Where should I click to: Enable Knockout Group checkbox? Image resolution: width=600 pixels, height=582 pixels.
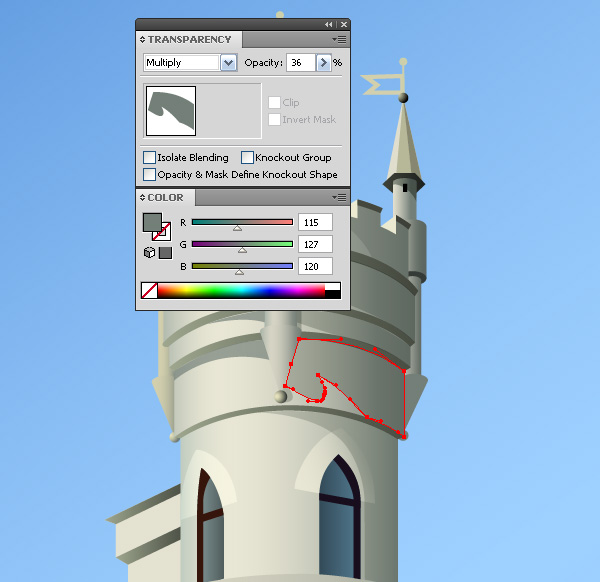pyautogui.click(x=247, y=158)
